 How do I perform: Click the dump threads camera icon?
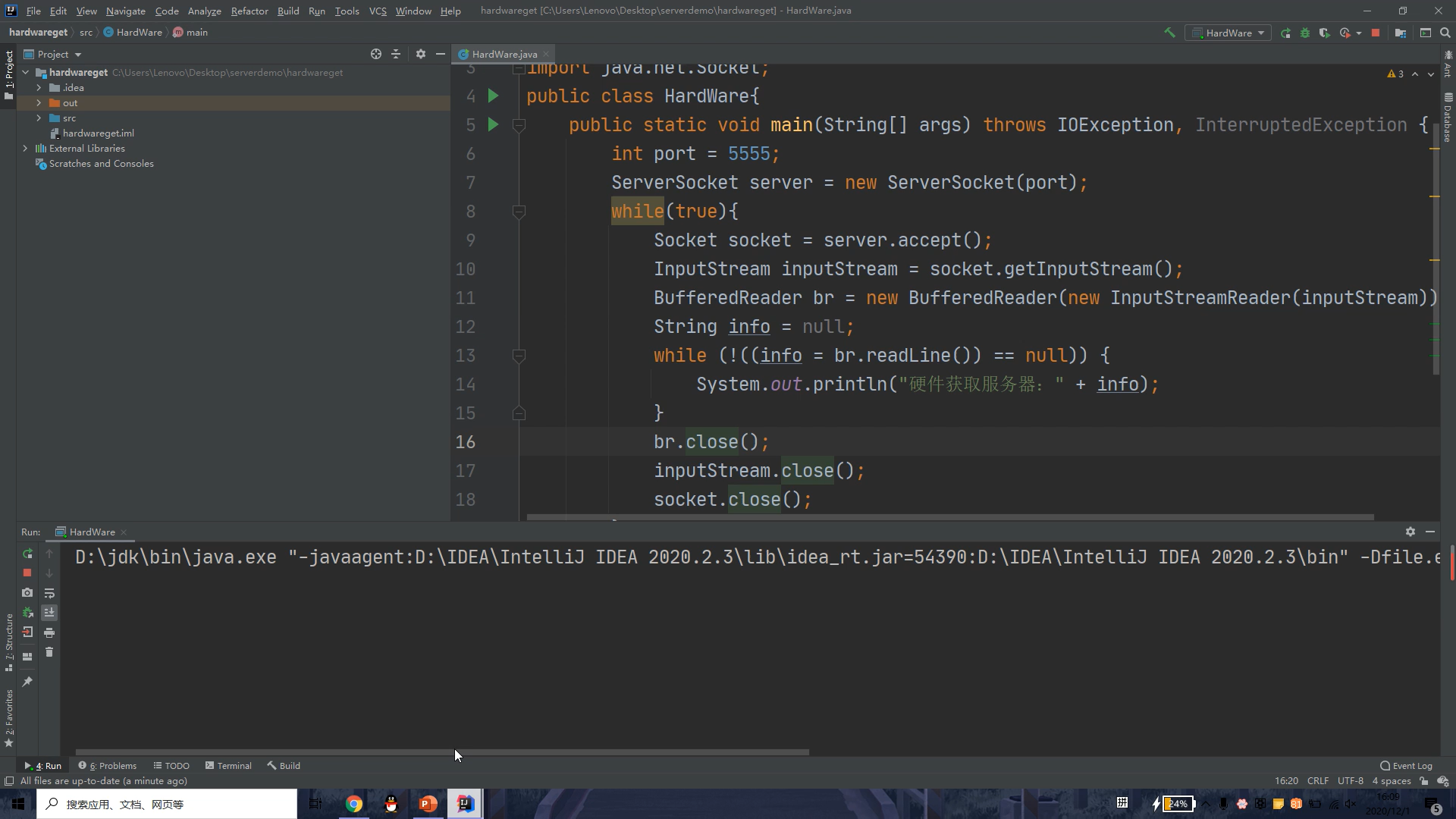point(27,593)
